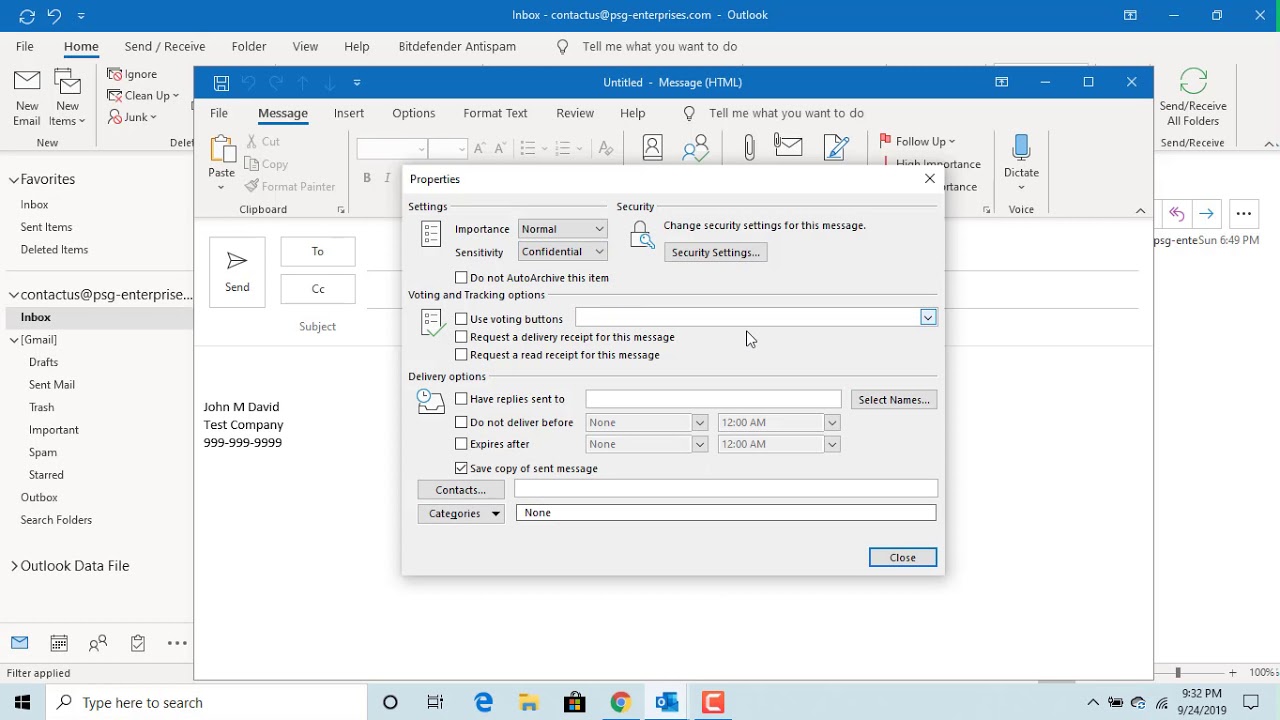1280x720 pixels.
Task: Enable Have replies sent to checkbox
Action: pyautogui.click(x=461, y=399)
